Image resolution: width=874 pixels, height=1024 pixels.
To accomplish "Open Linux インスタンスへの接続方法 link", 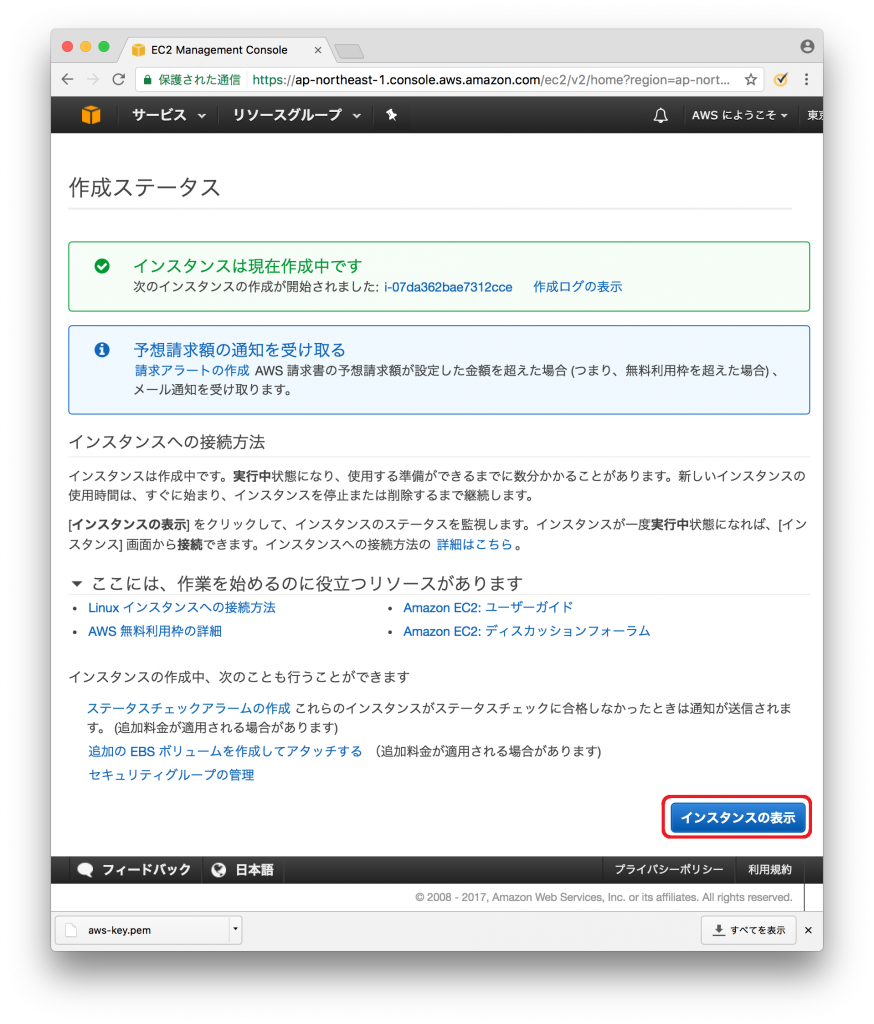I will [182, 608].
